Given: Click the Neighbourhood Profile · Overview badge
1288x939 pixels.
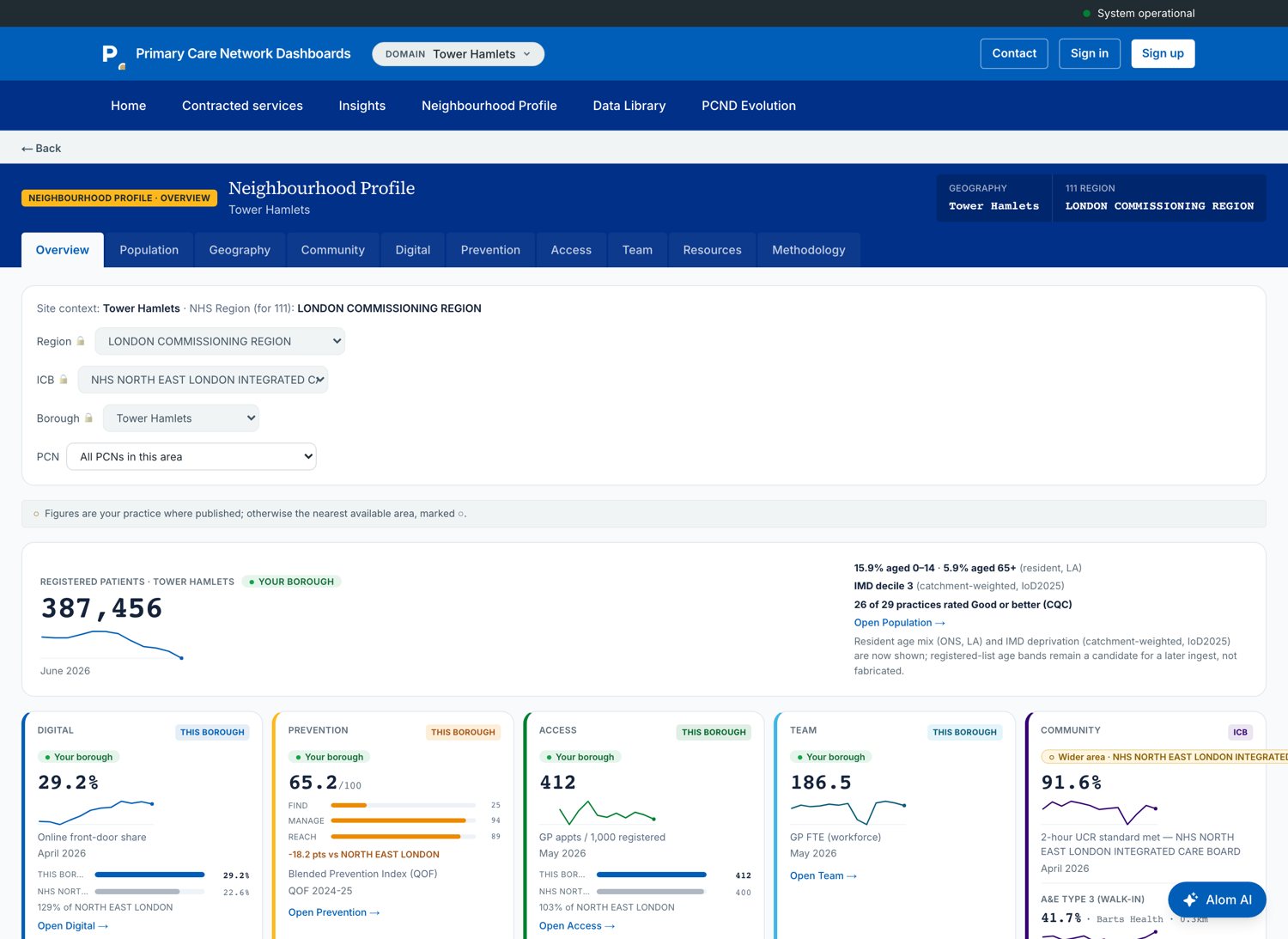Looking at the screenshot, I should 119,198.
